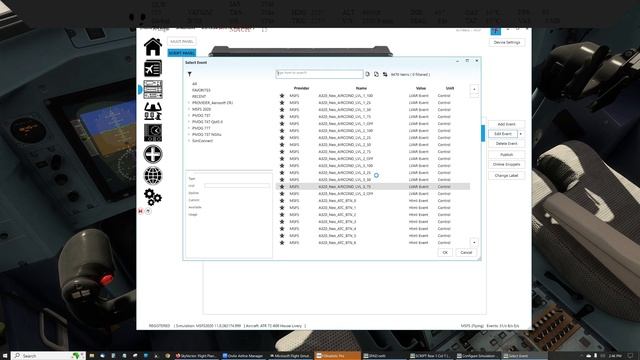Screen dimensions: 640x360
Task: Open the cockpit controls sidebar icon
Action: tap(153, 111)
